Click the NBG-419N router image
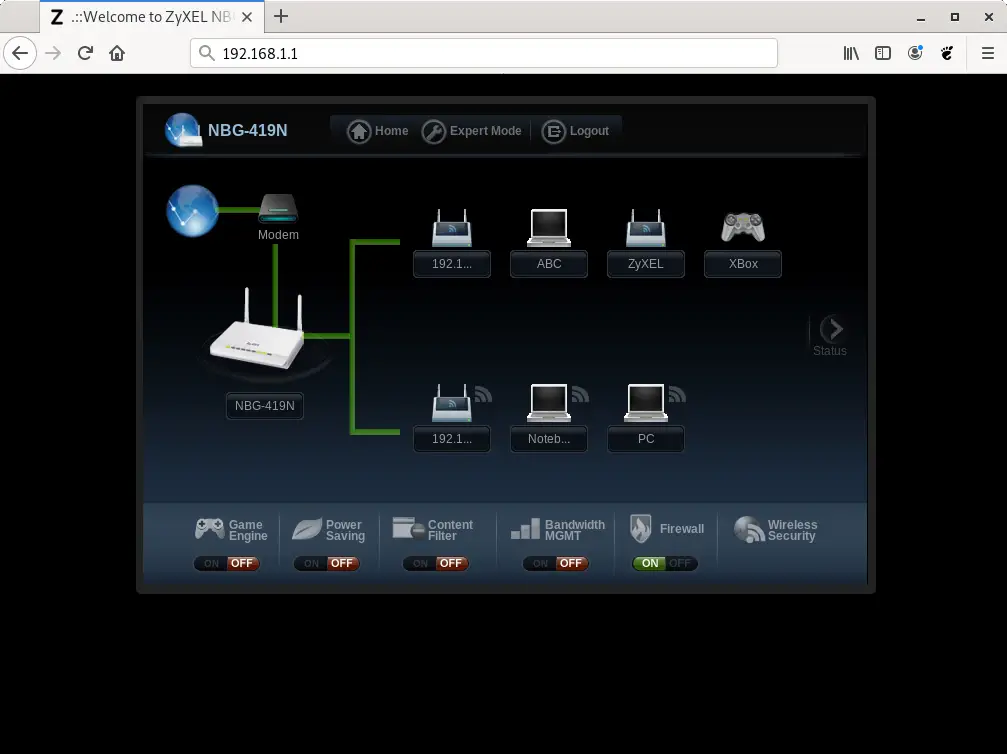 coord(257,331)
